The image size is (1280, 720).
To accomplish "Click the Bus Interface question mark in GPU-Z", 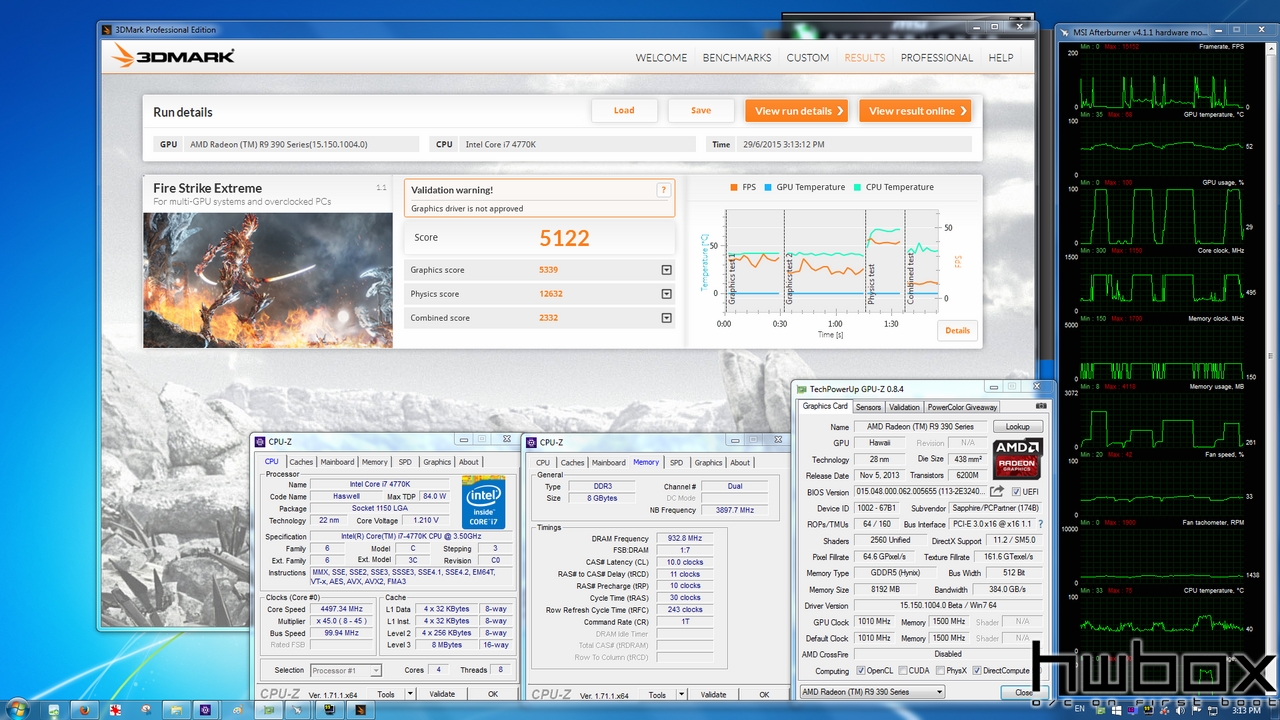I will pos(1040,524).
